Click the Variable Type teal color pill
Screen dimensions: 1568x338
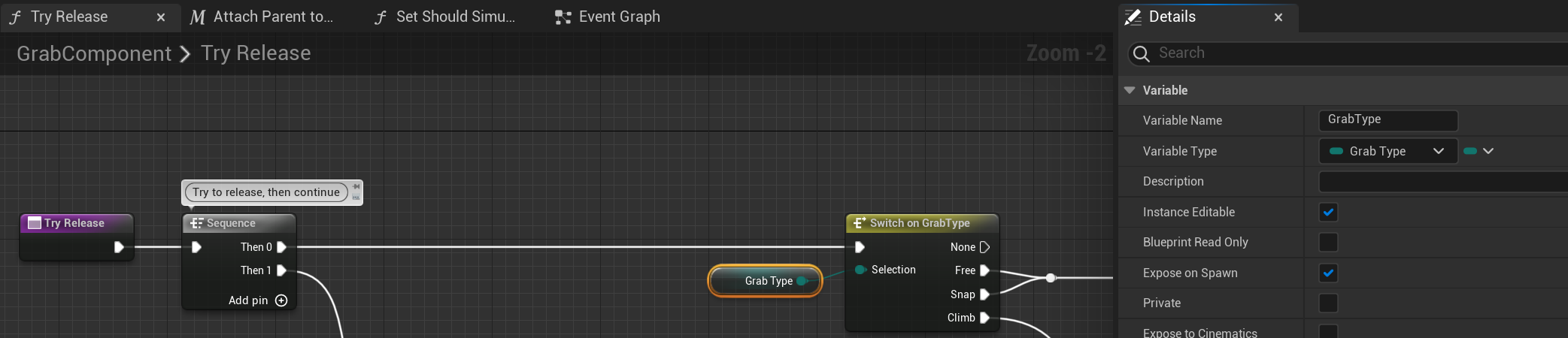tap(1336, 151)
